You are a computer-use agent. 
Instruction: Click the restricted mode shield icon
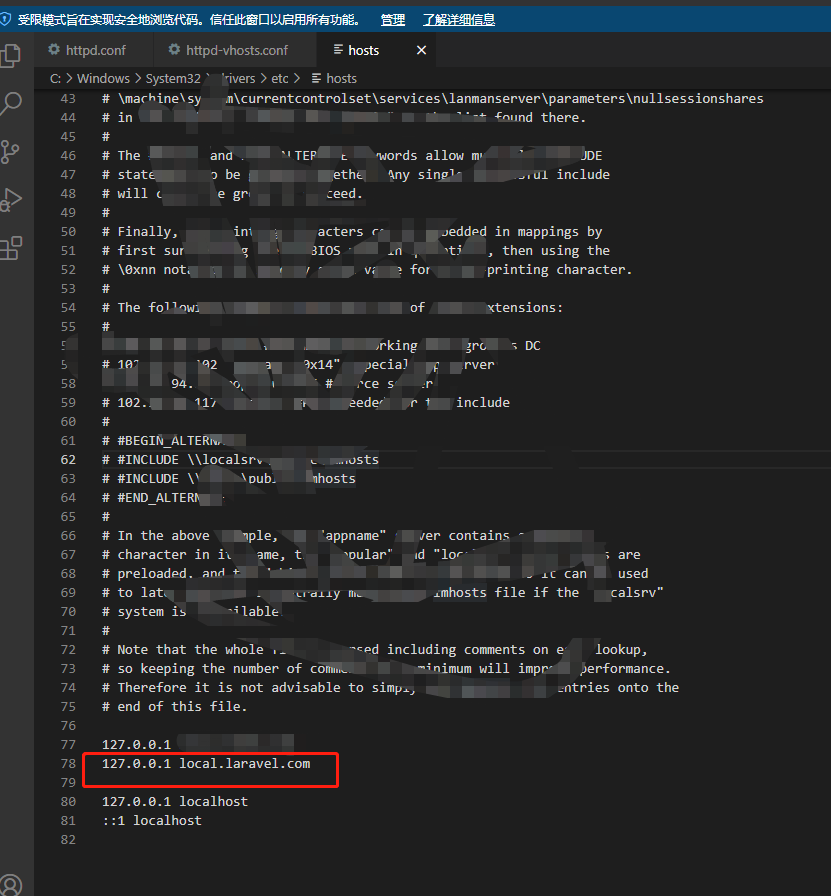[7, 19]
